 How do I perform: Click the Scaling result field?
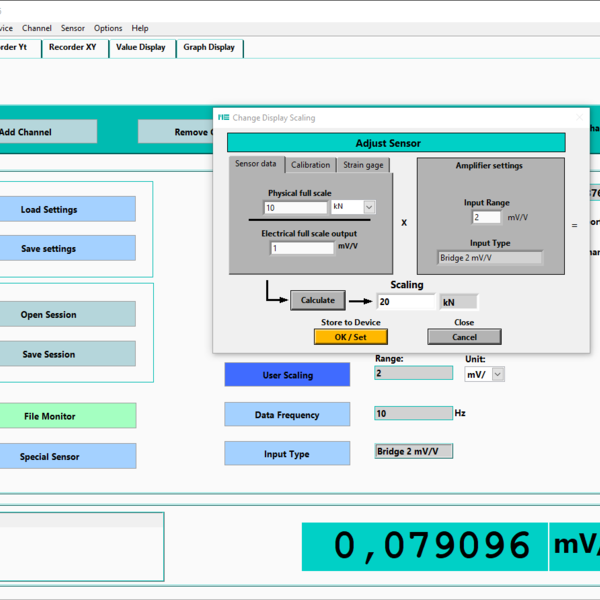pyautogui.click(x=406, y=301)
